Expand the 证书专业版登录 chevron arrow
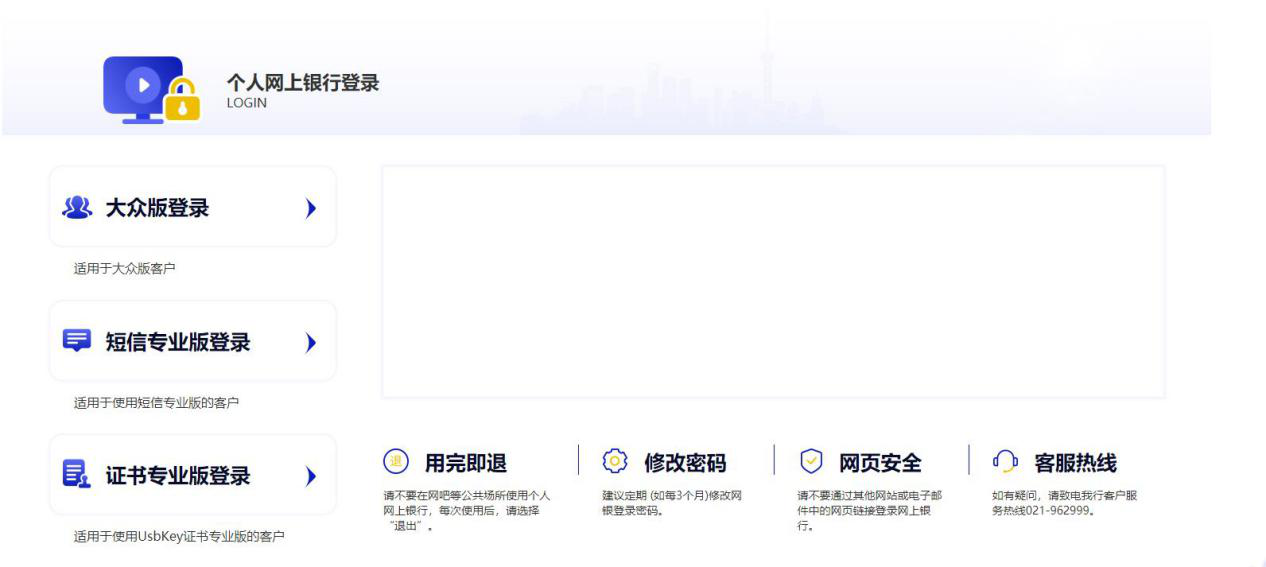Viewport: 1266px width, 567px height. point(310,475)
